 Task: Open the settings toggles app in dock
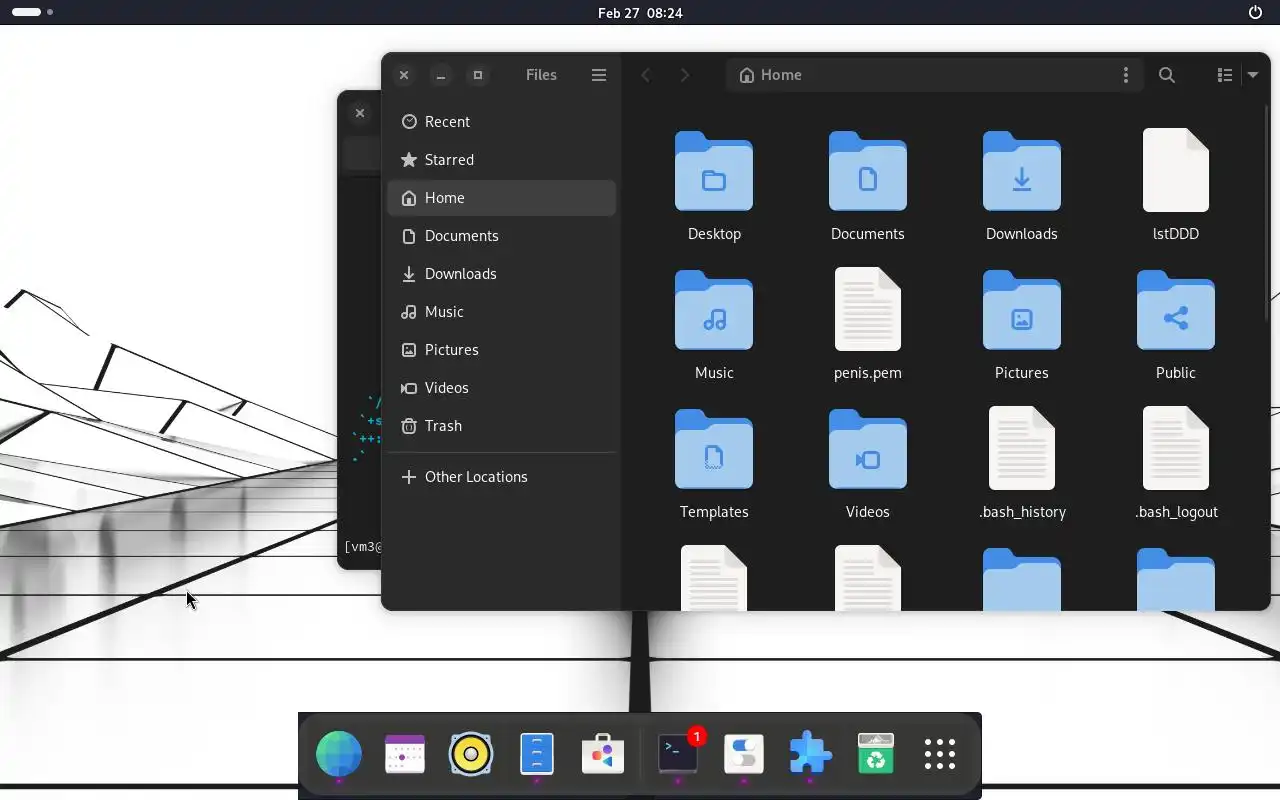(744, 754)
